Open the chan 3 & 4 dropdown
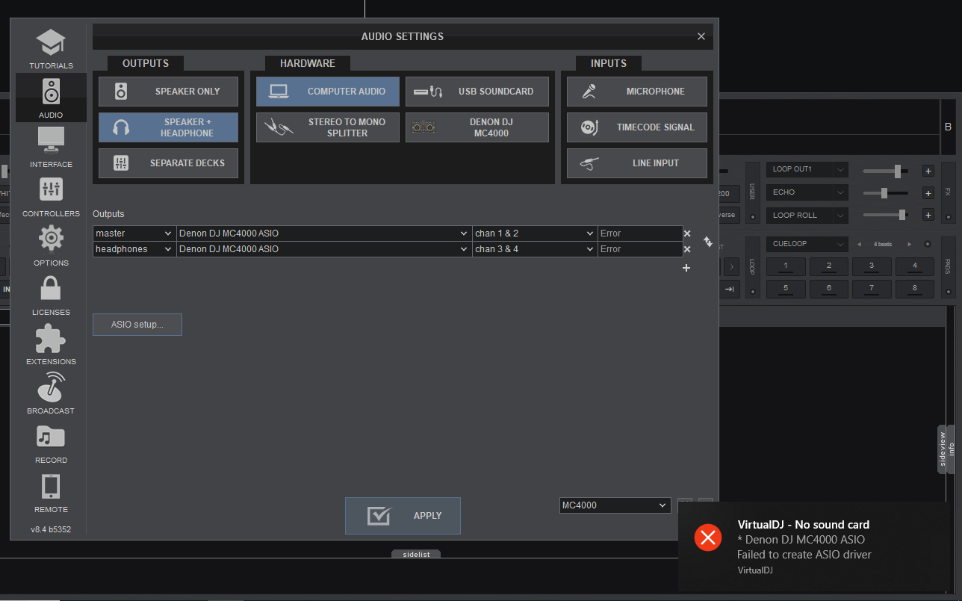 click(535, 249)
